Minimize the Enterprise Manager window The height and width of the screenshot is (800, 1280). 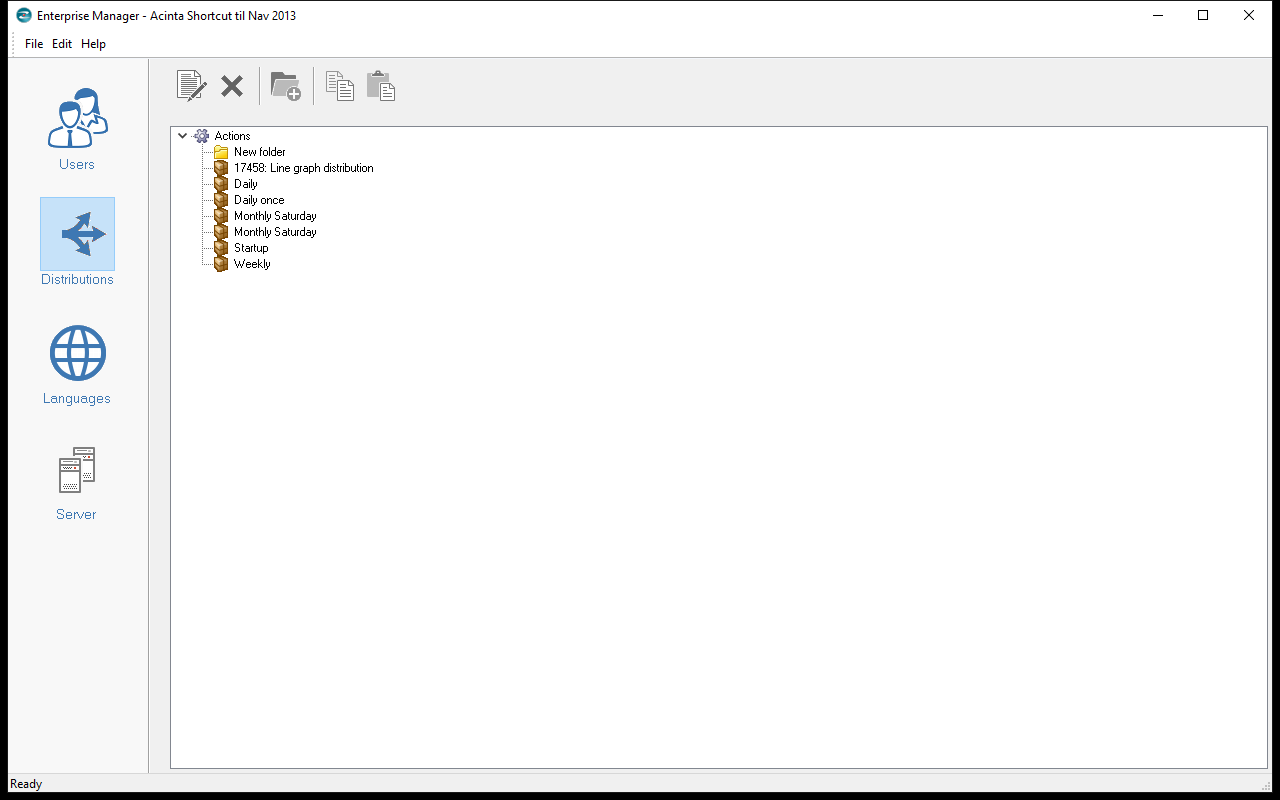[1157, 15]
